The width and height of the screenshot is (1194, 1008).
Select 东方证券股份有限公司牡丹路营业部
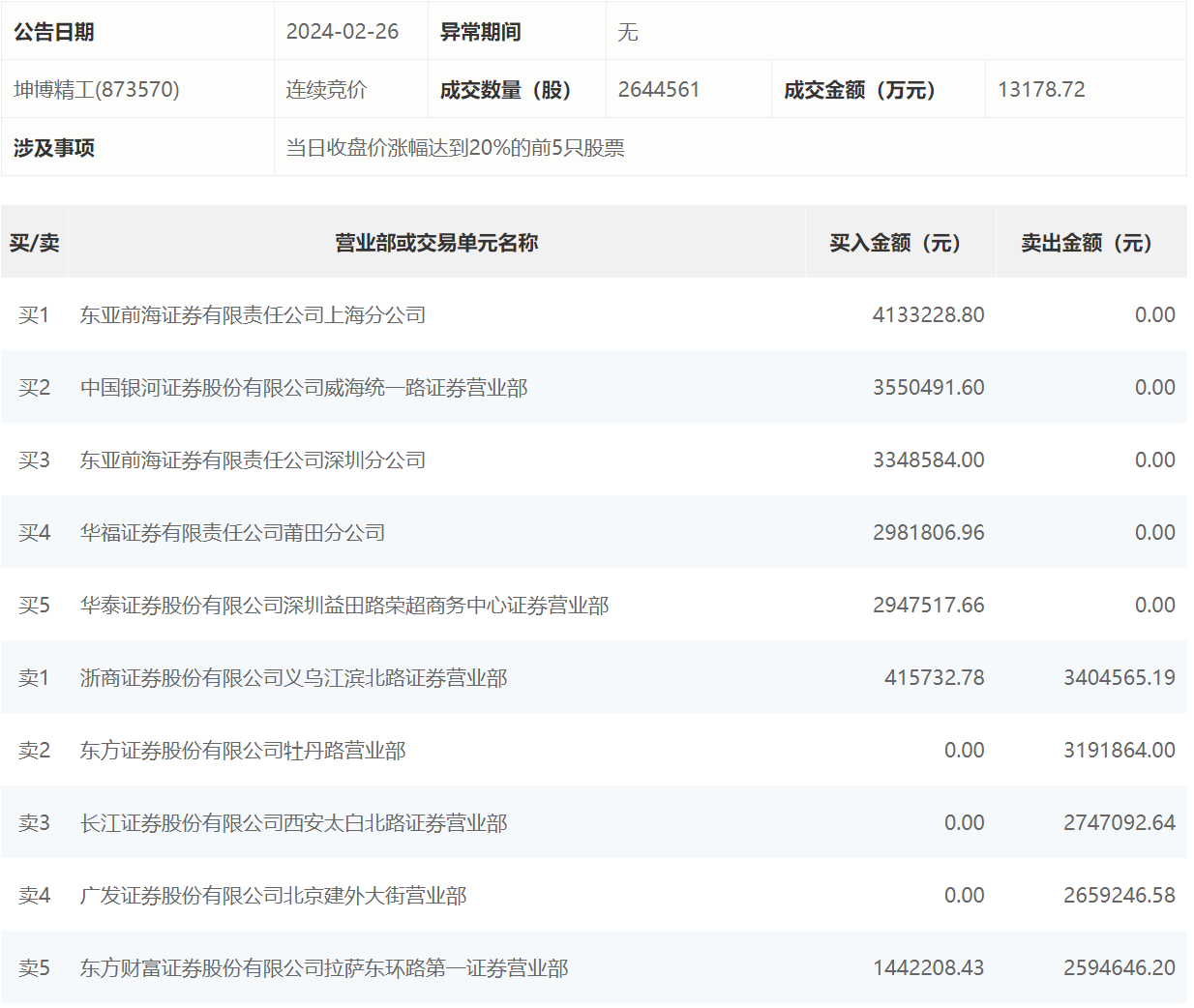tap(243, 751)
